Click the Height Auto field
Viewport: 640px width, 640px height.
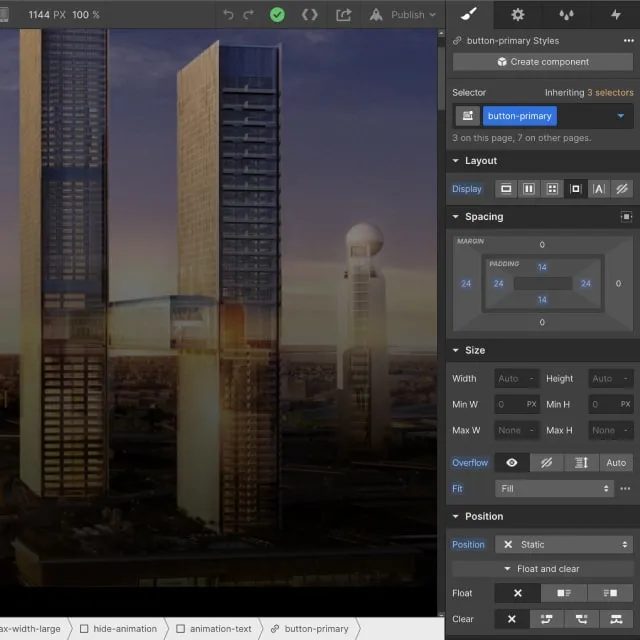pyautogui.click(x=611, y=379)
